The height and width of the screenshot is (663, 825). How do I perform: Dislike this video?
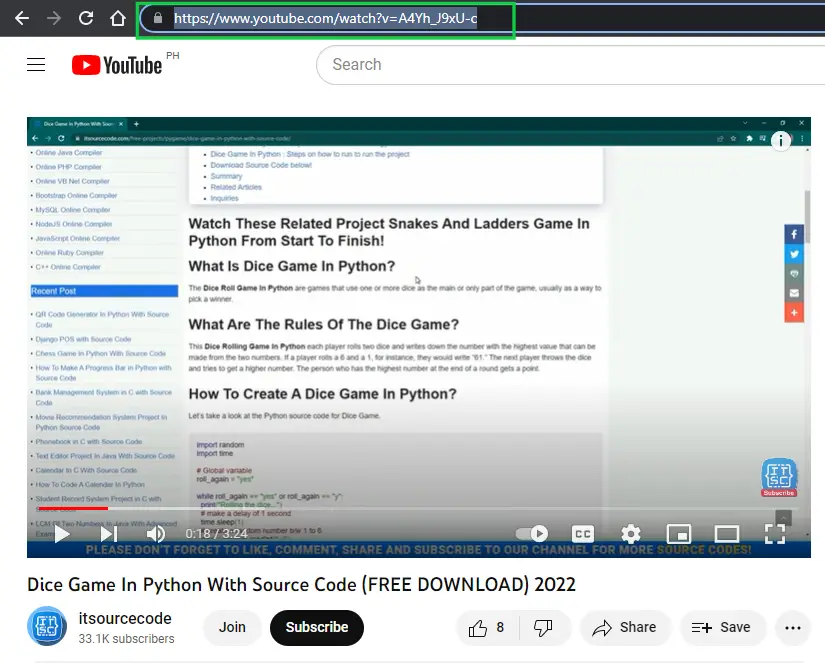544,628
